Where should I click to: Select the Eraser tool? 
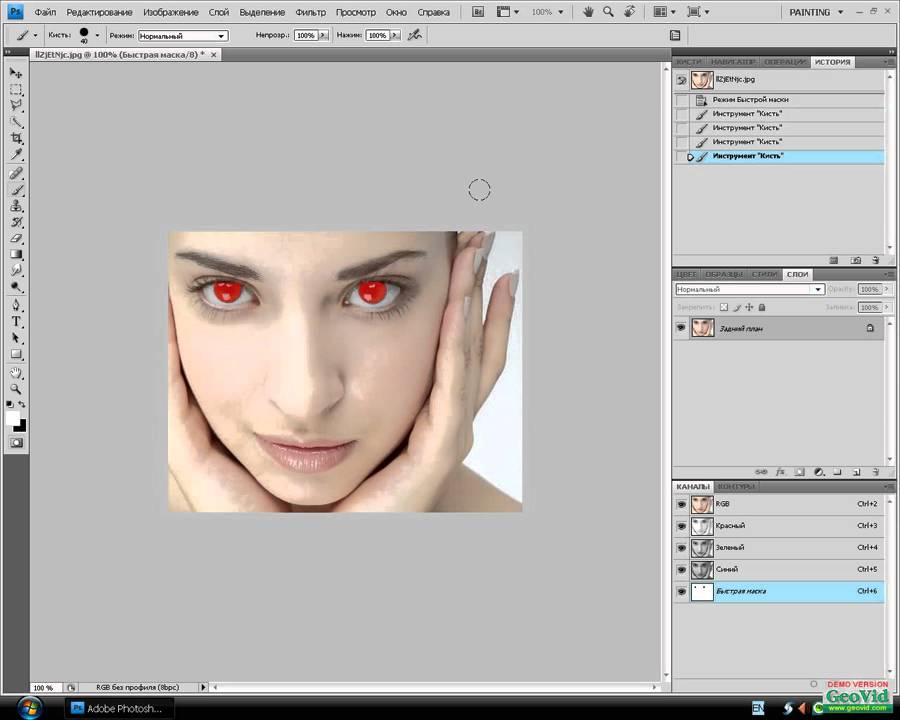tap(16, 239)
